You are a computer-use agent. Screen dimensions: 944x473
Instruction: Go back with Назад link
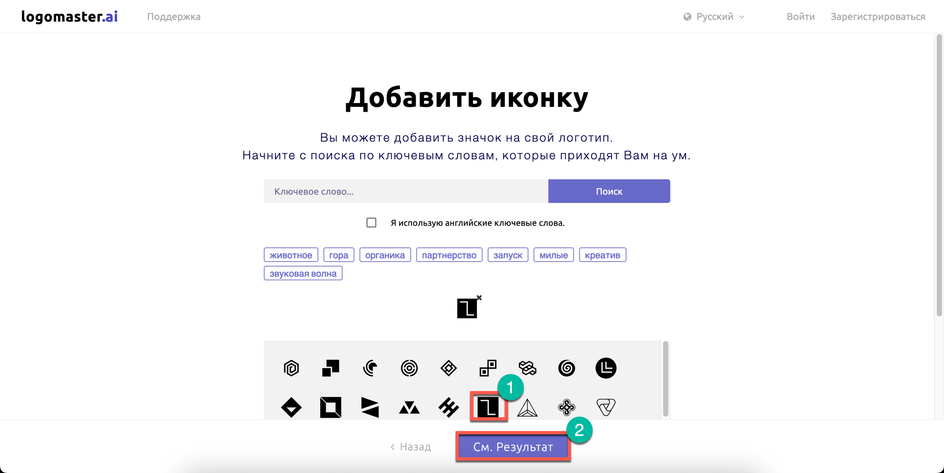point(411,447)
